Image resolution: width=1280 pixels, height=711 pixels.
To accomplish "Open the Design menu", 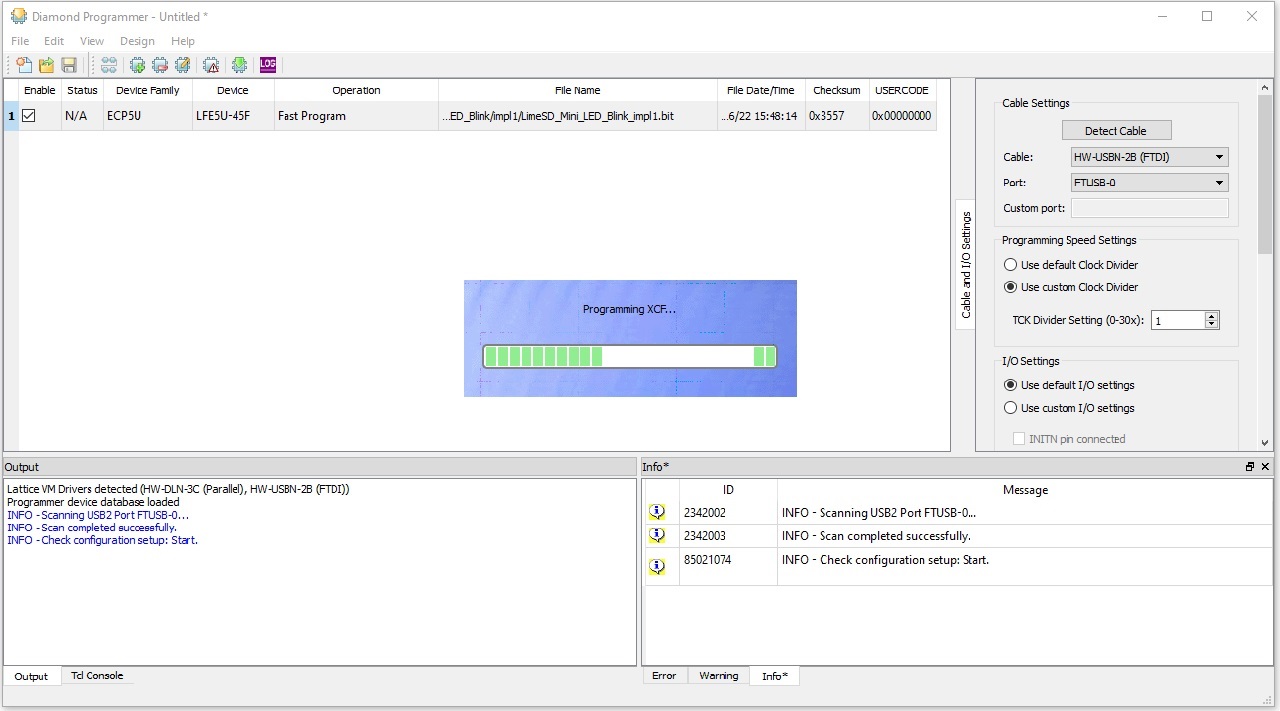I will [x=137, y=41].
